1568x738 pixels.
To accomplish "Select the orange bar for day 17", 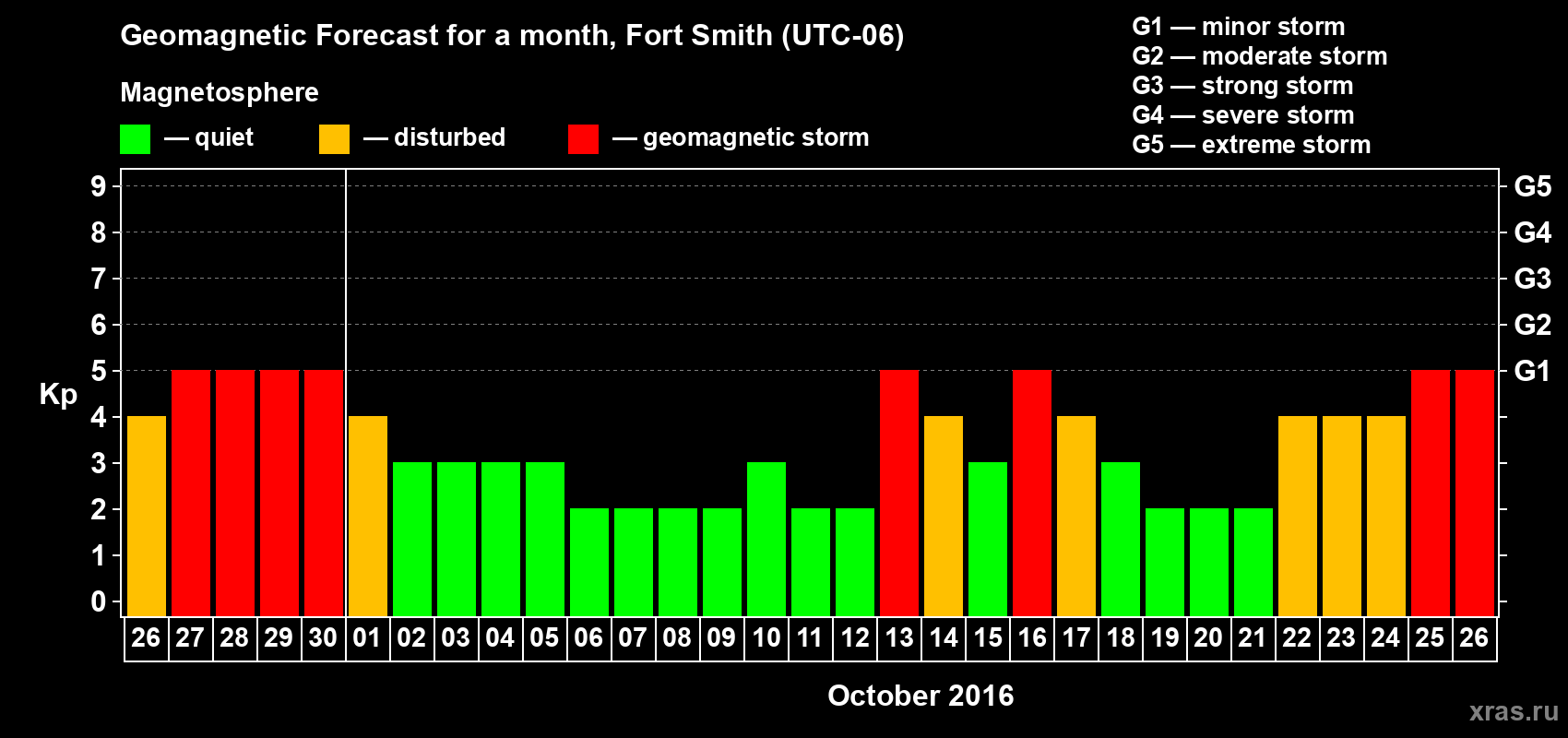I will click(x=1076, y=516).
